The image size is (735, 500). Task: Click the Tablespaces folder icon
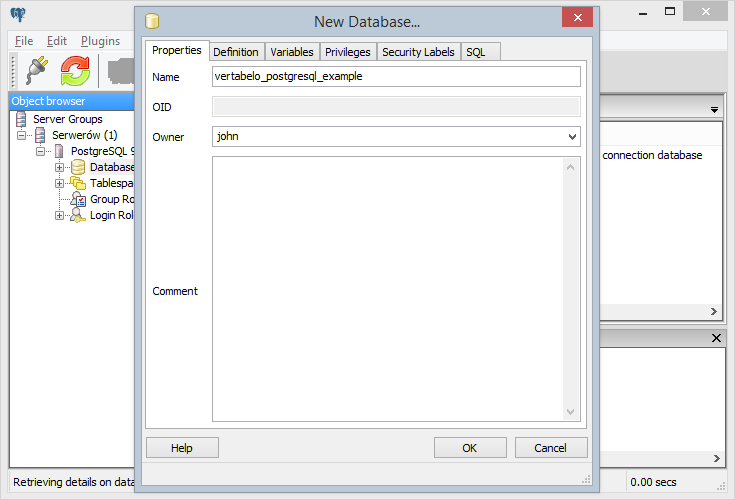coord(78,183)
